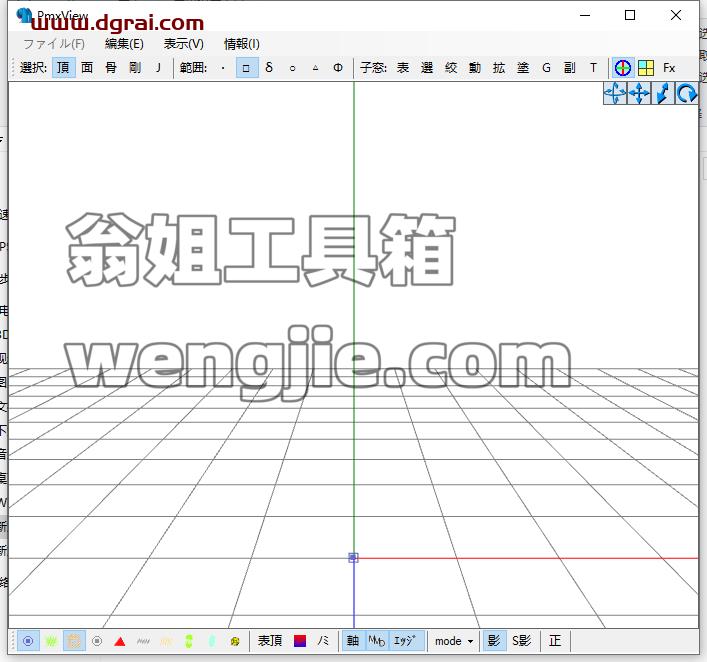Minimize the PmxView window
Viewport: 707px width, 662px height.
pyautogui.click(x=585, y=15)
